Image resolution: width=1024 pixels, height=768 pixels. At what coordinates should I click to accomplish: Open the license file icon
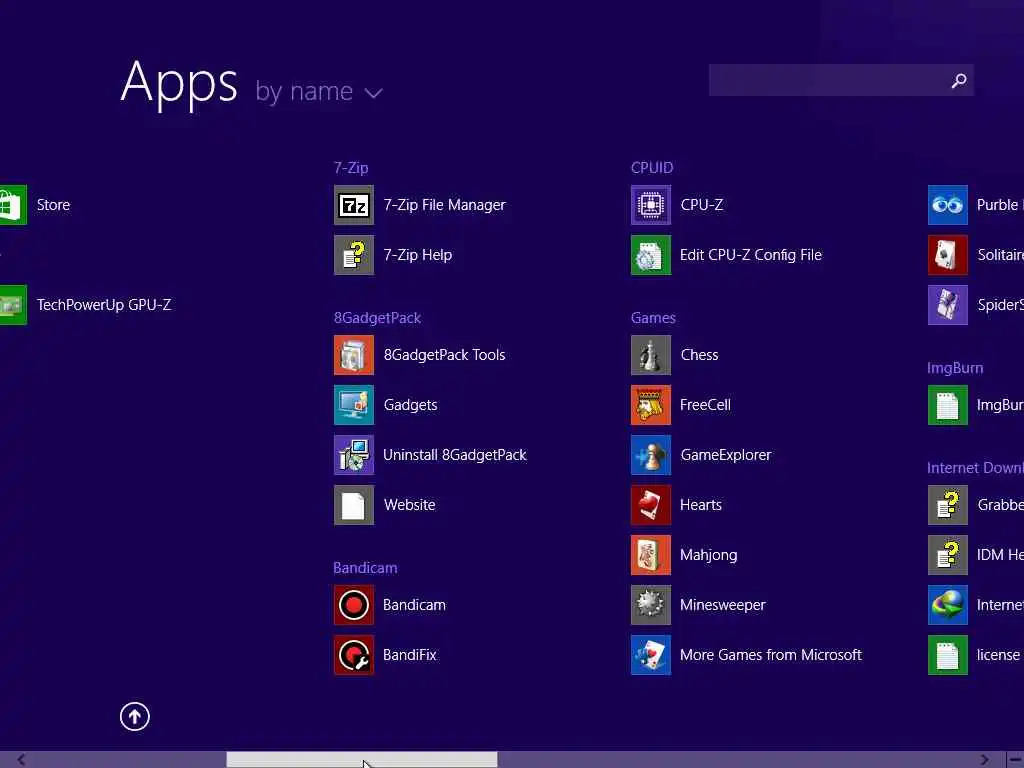coord(948,655)
